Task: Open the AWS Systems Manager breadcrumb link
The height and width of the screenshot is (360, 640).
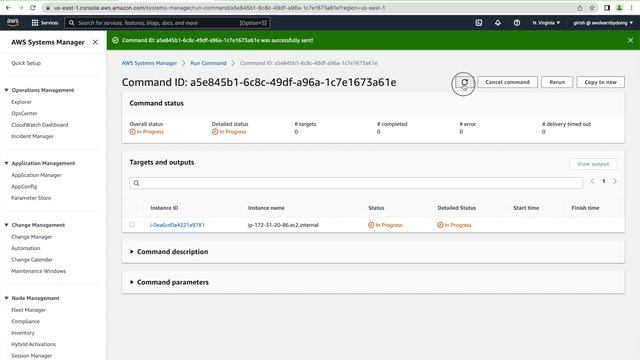Action: pyautogui.click(x=149, y=63)
